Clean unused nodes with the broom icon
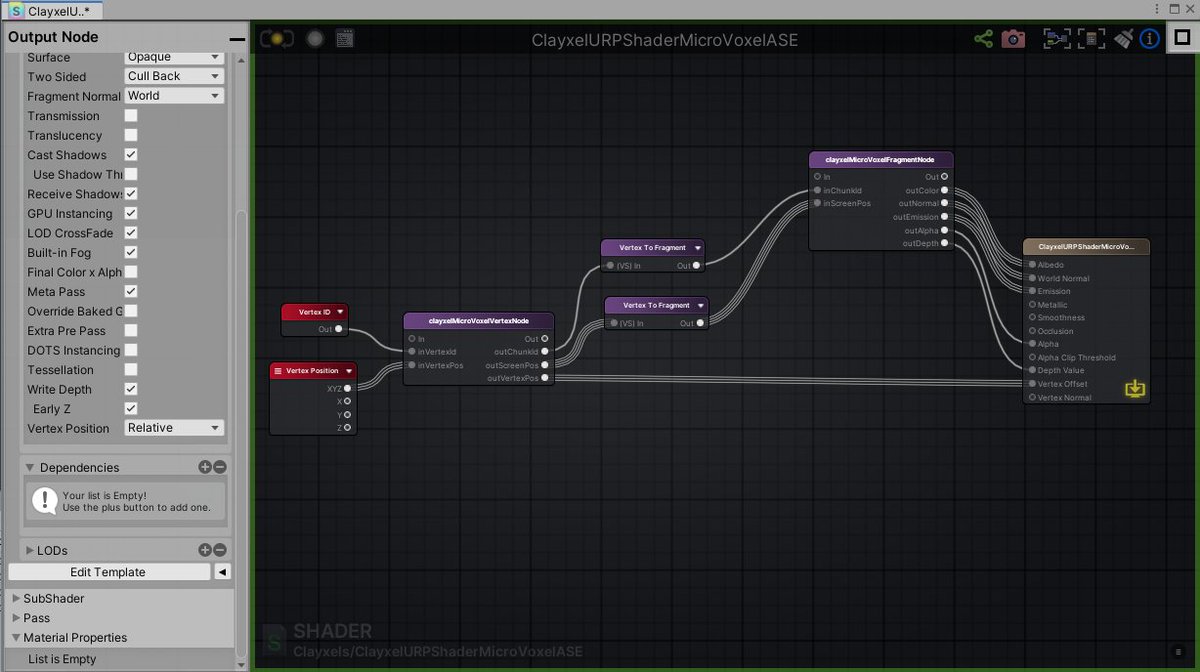 coord(1121,38)
